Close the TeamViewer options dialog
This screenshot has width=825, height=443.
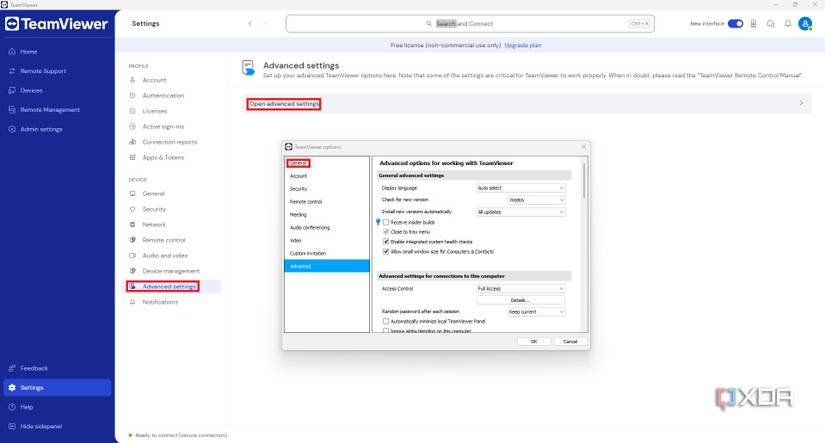coord(583,147)
